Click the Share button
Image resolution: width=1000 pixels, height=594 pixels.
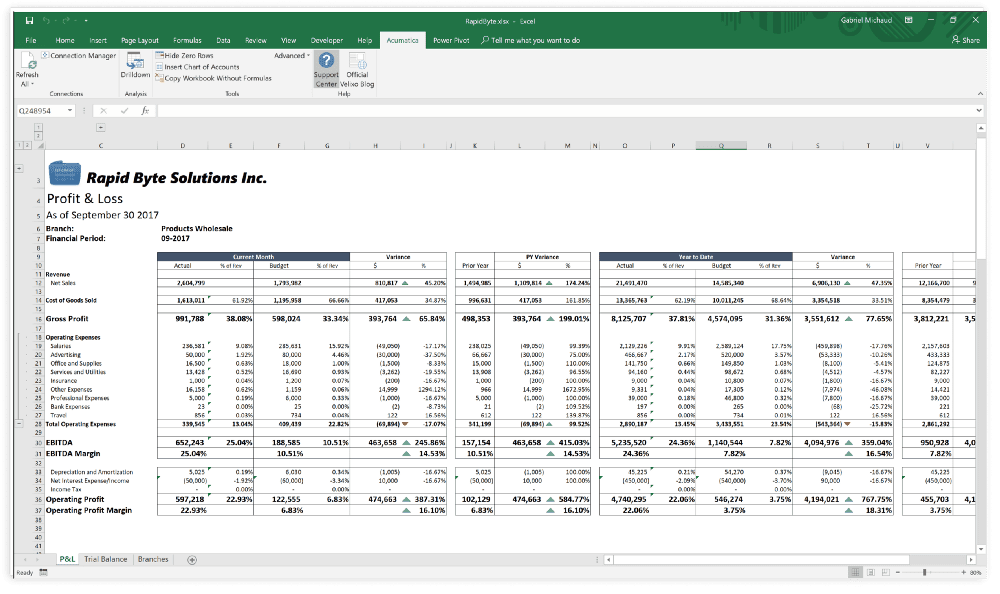[x=966, y=40]
